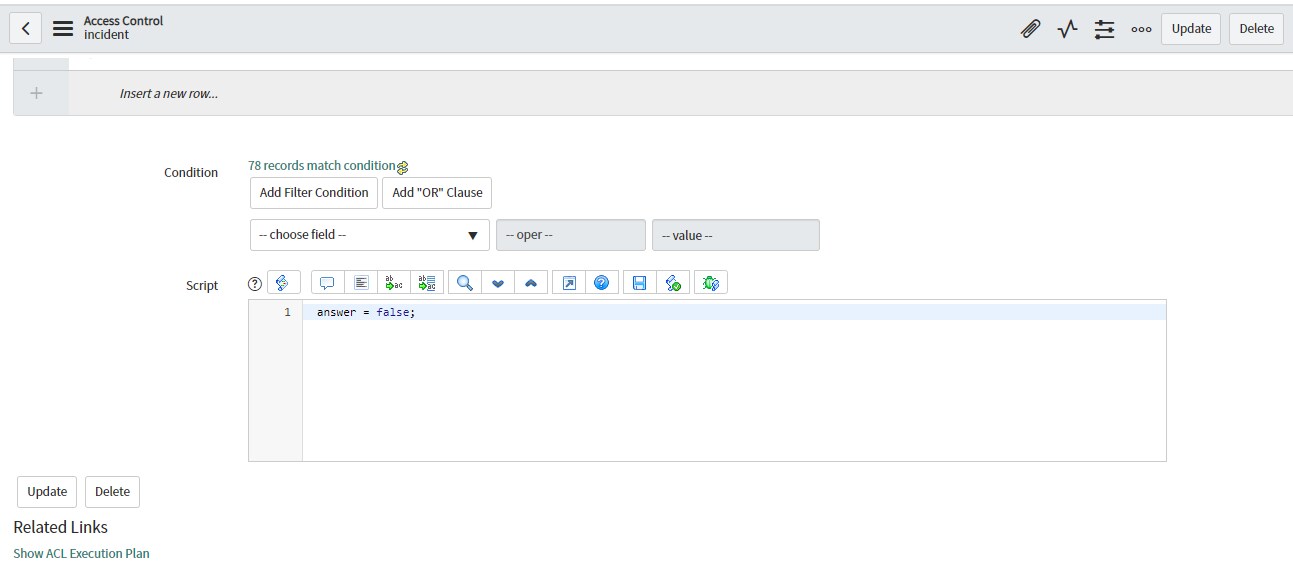Viewport: 1293px width, 581px height.
Task: Expand the choose field dropdown
Action: (369, 235)
